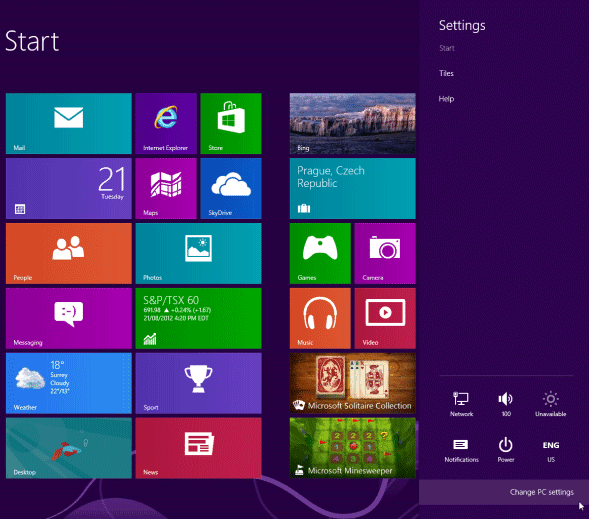
Task: Open the Power options icon
Action: 506,450
